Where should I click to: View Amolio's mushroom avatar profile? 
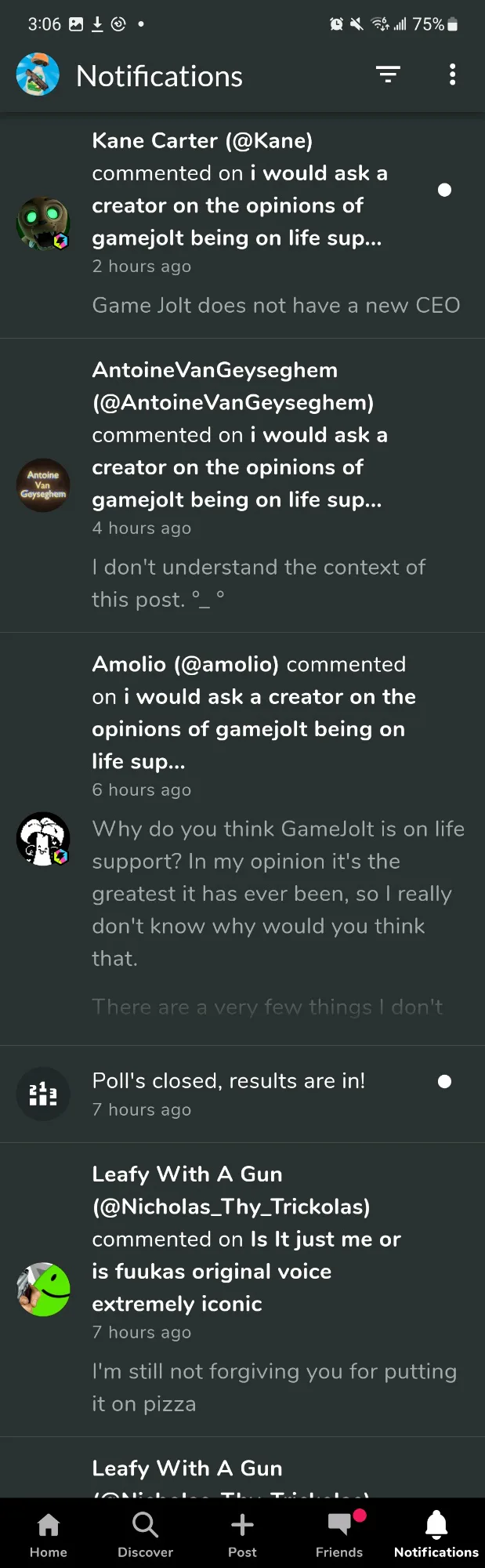43,838
